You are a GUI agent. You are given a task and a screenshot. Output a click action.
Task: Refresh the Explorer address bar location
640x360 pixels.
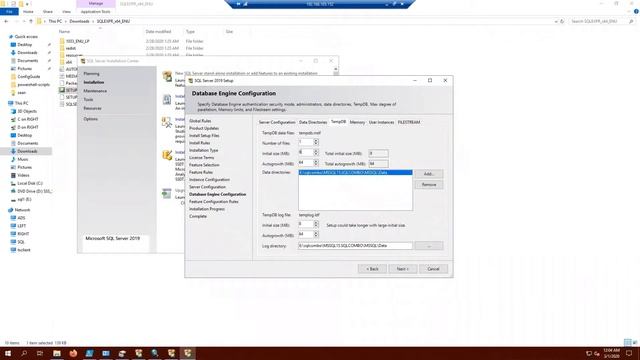tap(562, 21)
